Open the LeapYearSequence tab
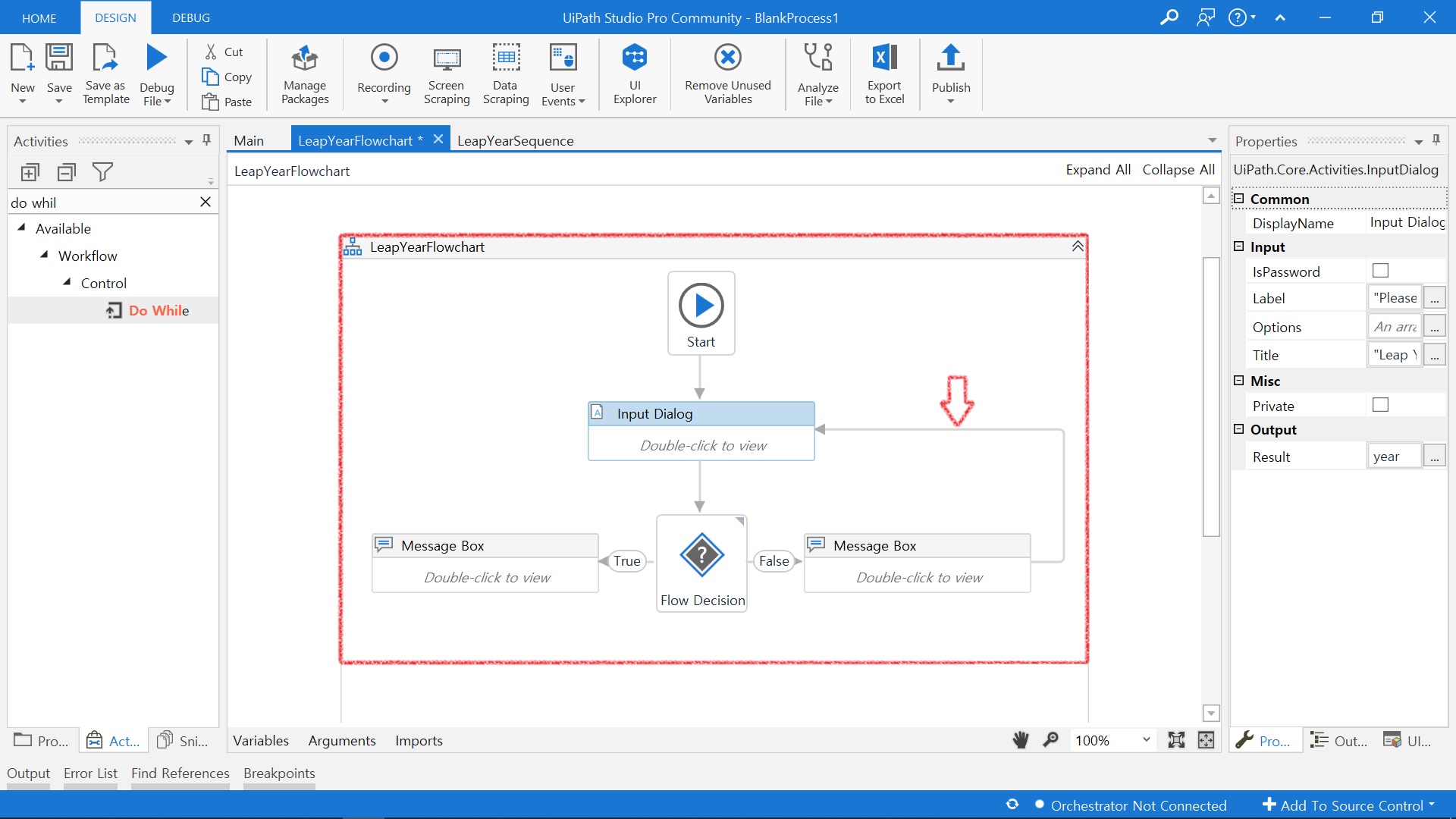This screenshot has height=819, width=1456. point(515,140)
